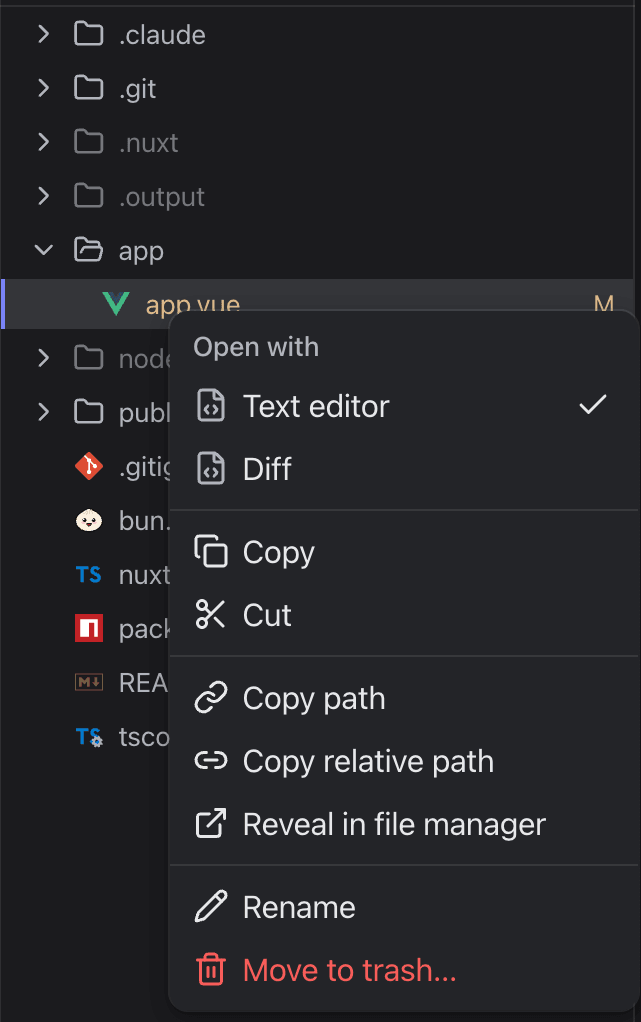Click the node folder icon
The width and height of the screenshot is (641, 1022).
(89, 358)
